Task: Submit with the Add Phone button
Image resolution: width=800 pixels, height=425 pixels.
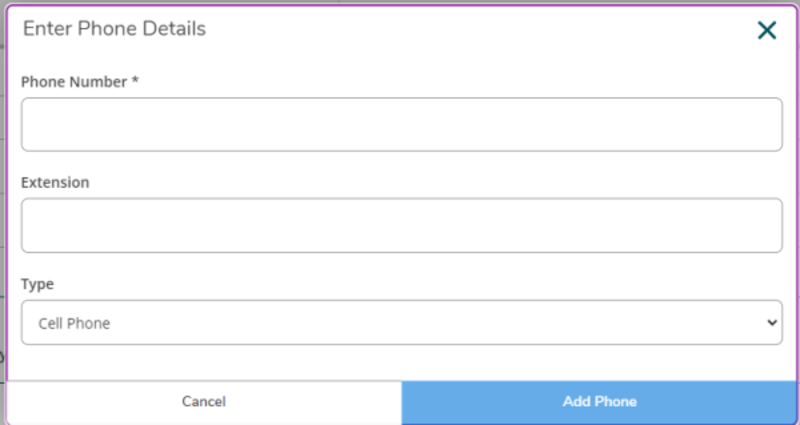Action: (600, 402)
